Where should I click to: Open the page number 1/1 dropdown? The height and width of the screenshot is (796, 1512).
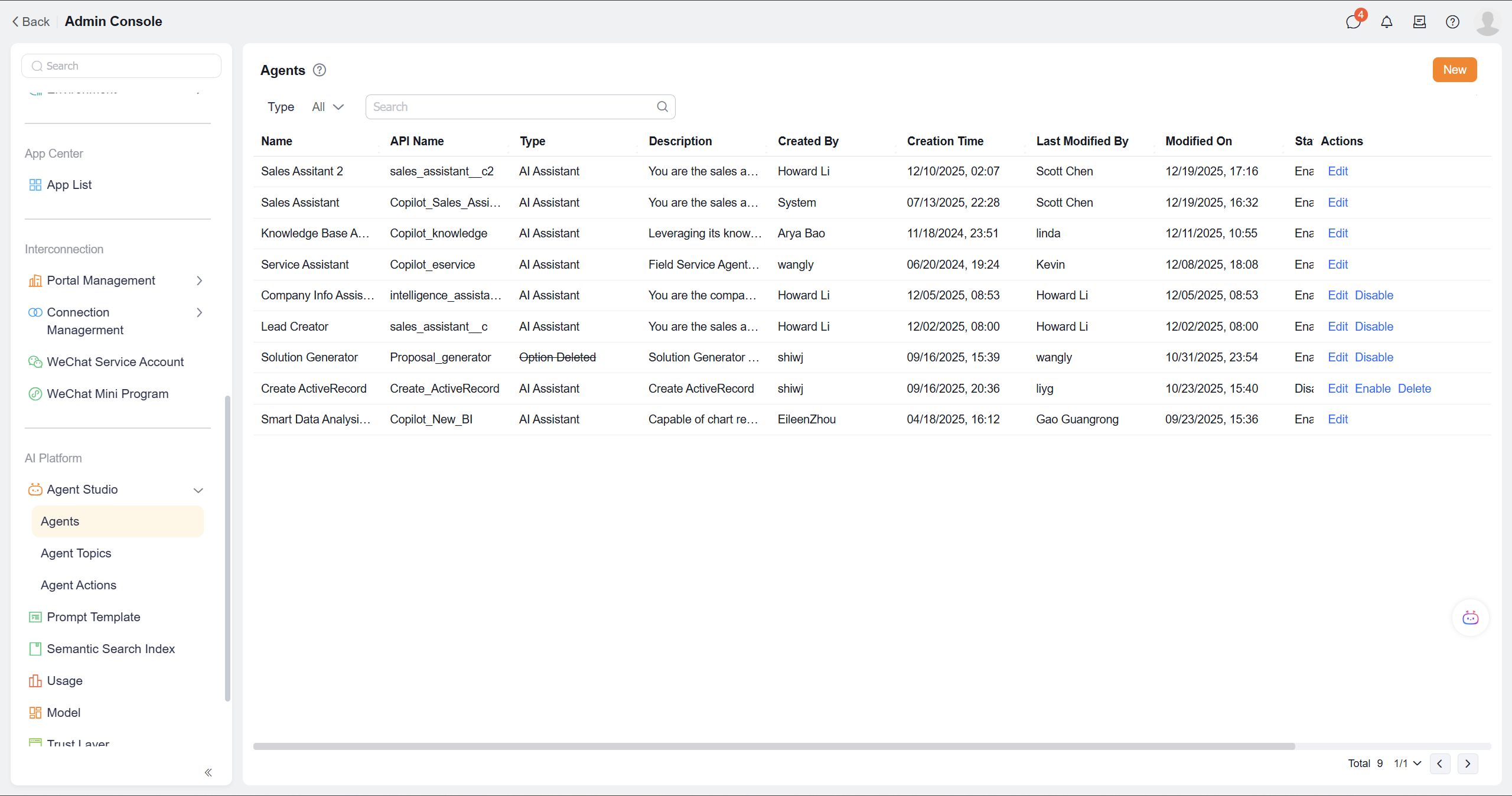coord(1407,763)
